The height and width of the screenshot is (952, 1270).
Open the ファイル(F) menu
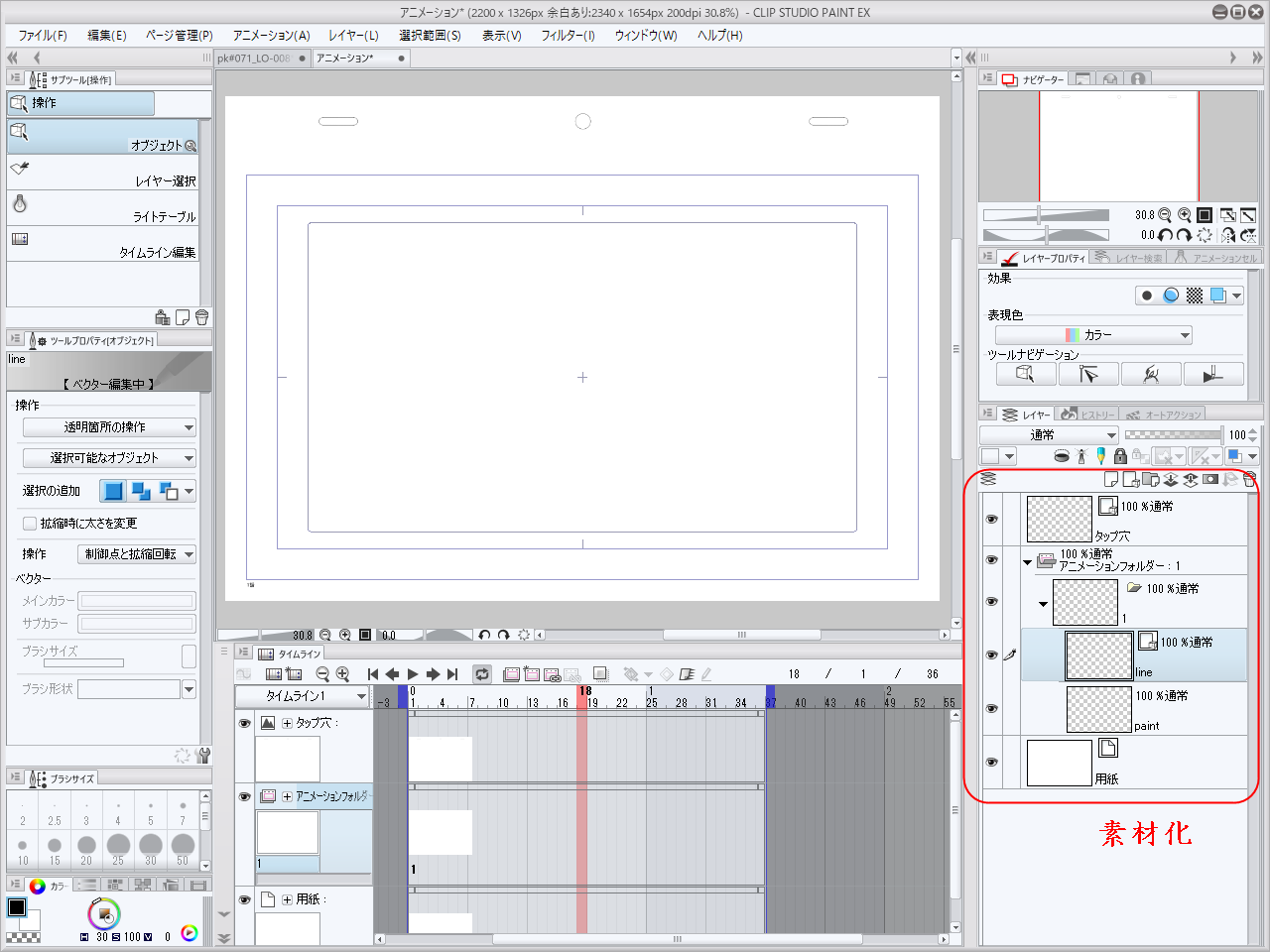(x=43, y=35)
